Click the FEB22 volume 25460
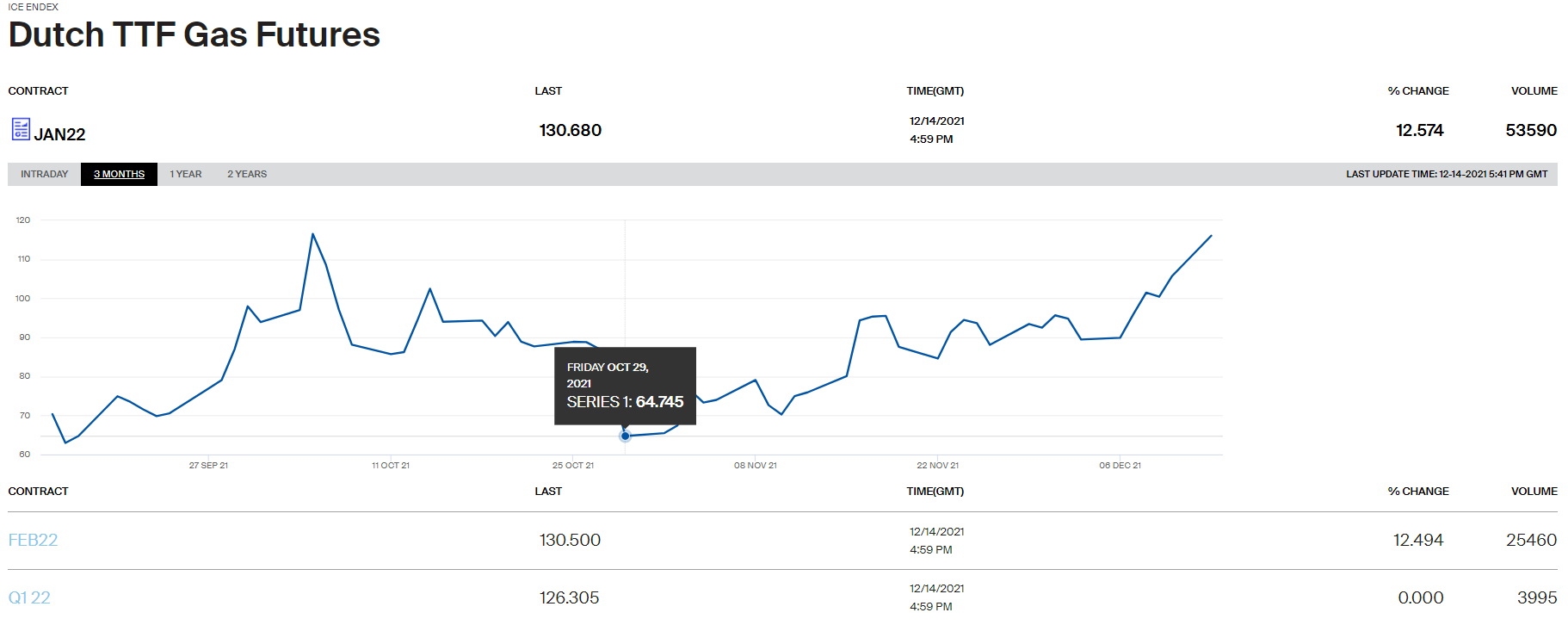This screenshot has height=625, width=1568. pos(1531,540)
